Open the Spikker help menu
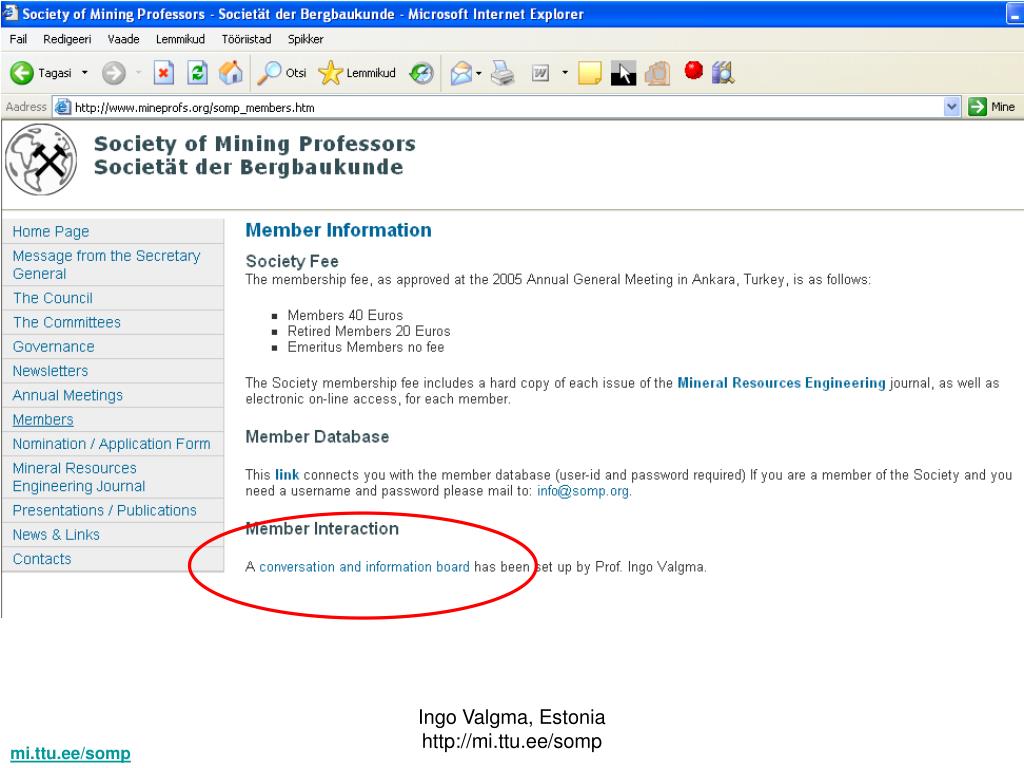The height and width of the screenshot is (768, 1024). 306,39
